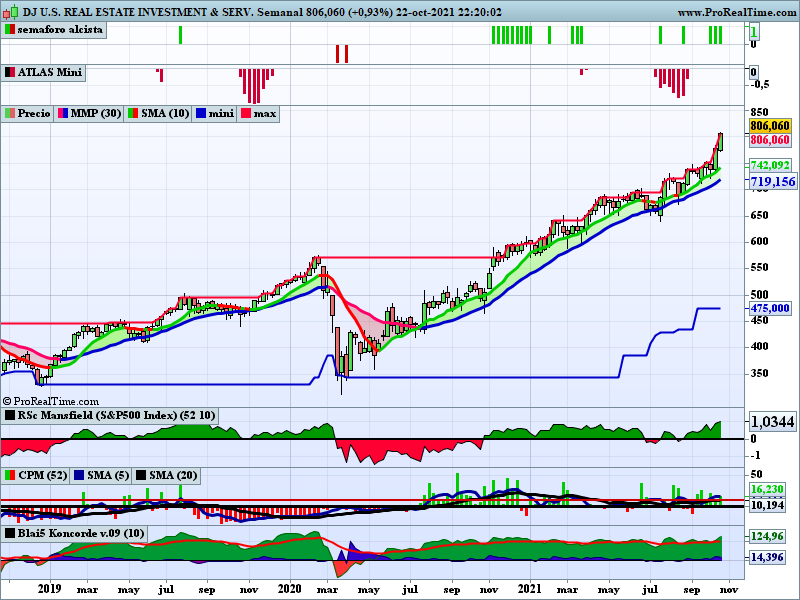Click the 10,194 value tag
This screenshot has height=600, width=800.
click(767, 505)
